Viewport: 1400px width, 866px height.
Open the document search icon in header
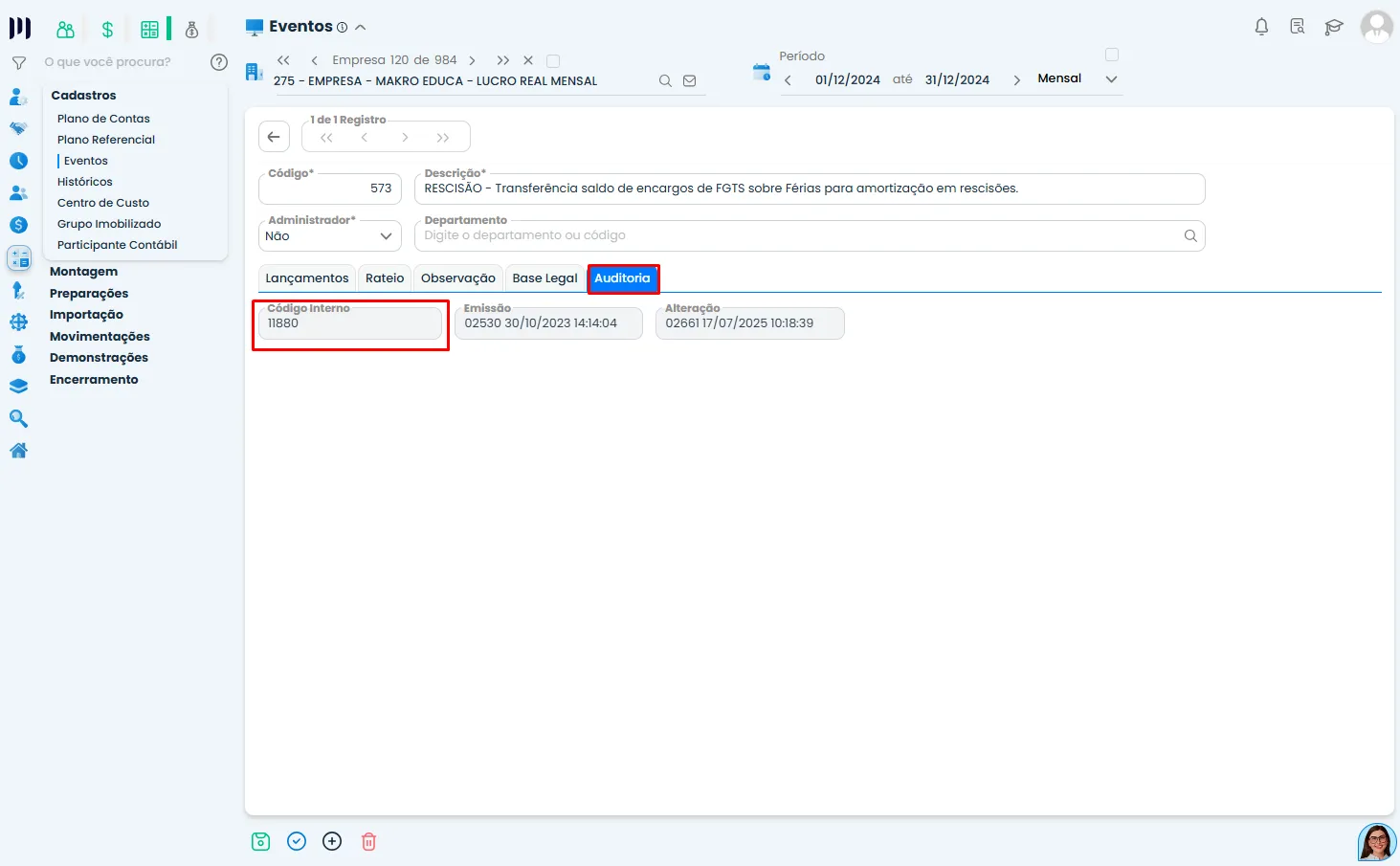[1298, 27]
